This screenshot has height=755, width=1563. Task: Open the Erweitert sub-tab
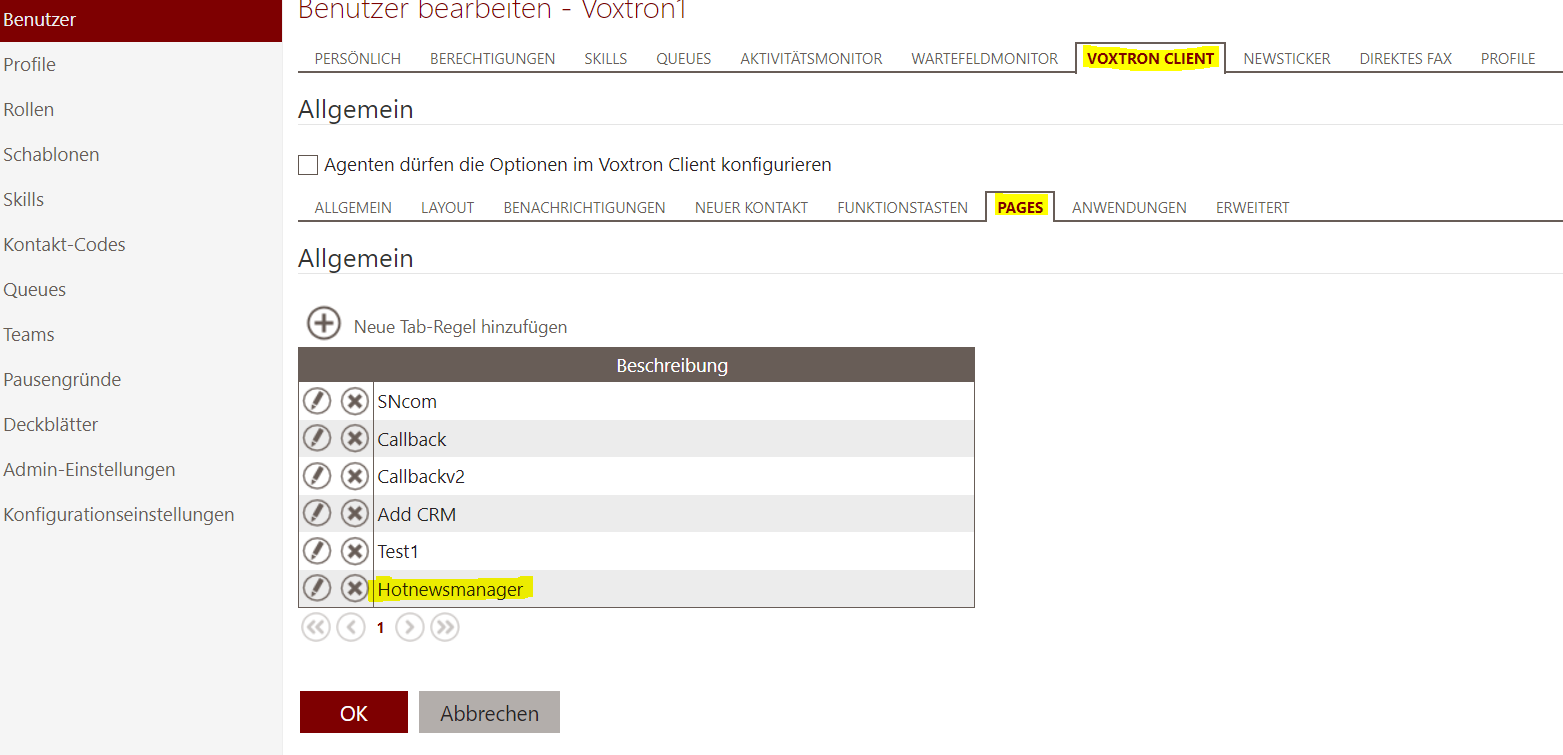(1252, 208)
